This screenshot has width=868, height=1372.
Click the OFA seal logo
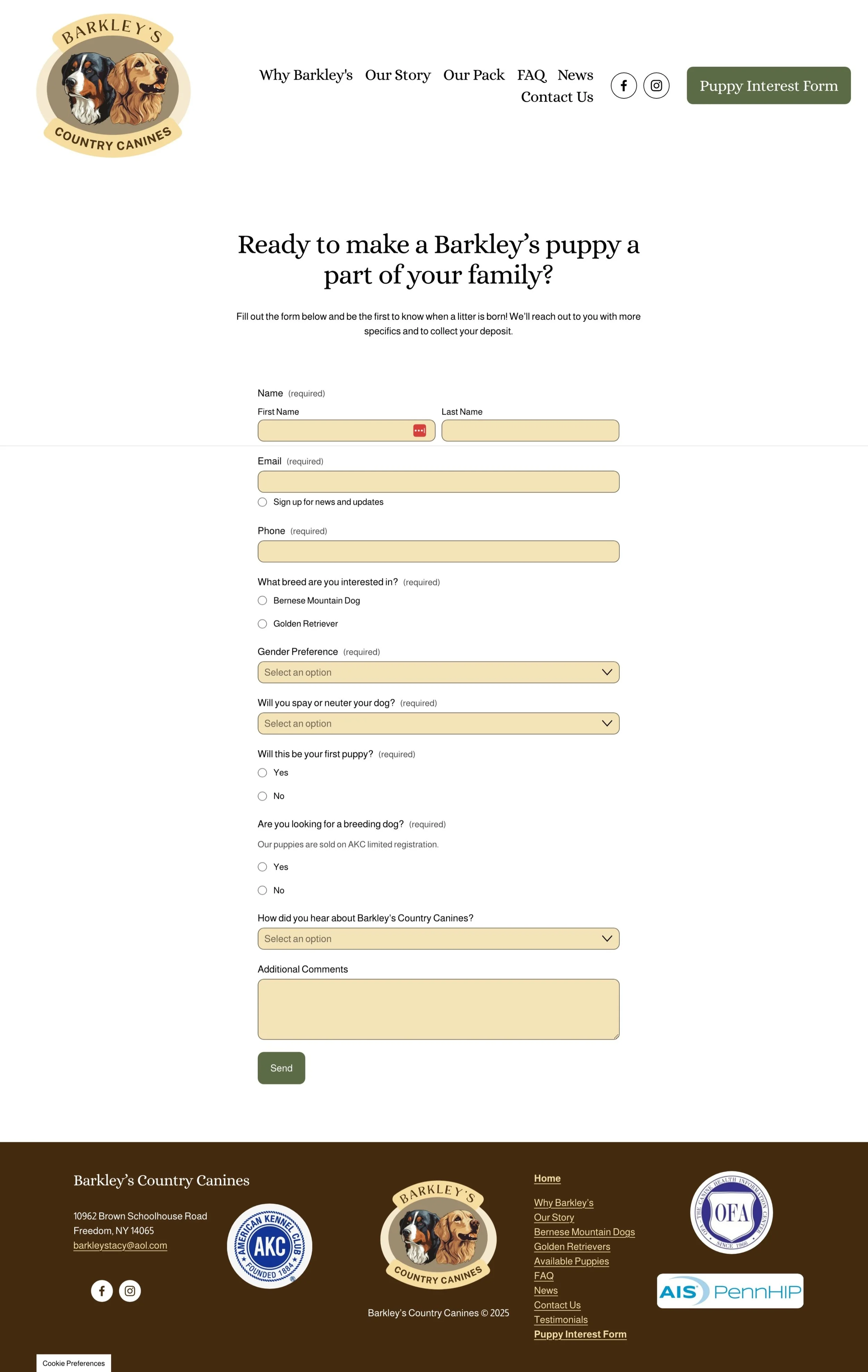pos(731,1213)
